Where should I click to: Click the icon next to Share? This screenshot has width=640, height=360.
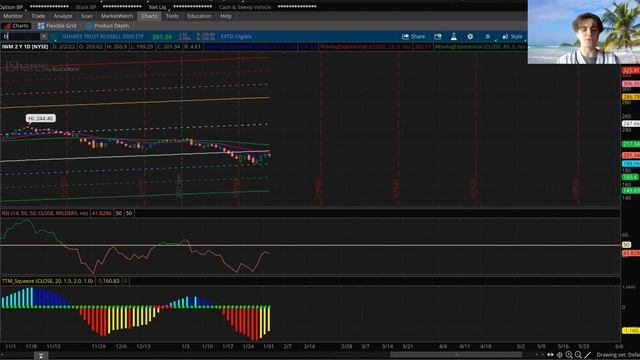(x=438, y=36)
